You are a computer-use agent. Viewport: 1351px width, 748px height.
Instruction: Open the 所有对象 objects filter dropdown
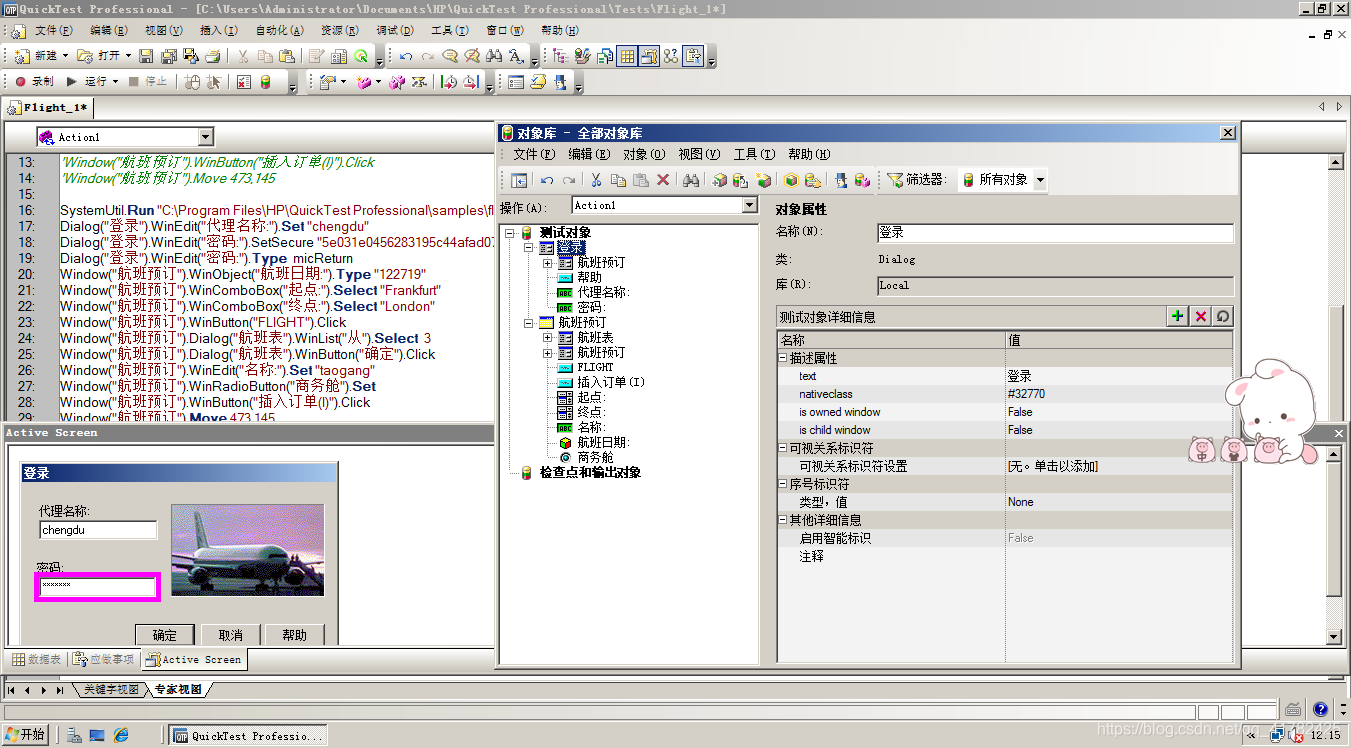(x=1038, y=179)
